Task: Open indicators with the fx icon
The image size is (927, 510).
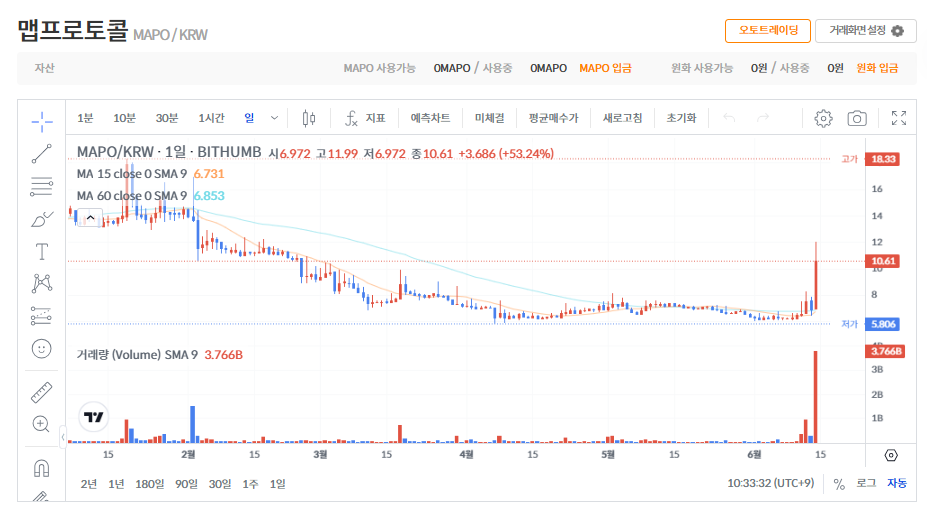Action: coord(365,118)
